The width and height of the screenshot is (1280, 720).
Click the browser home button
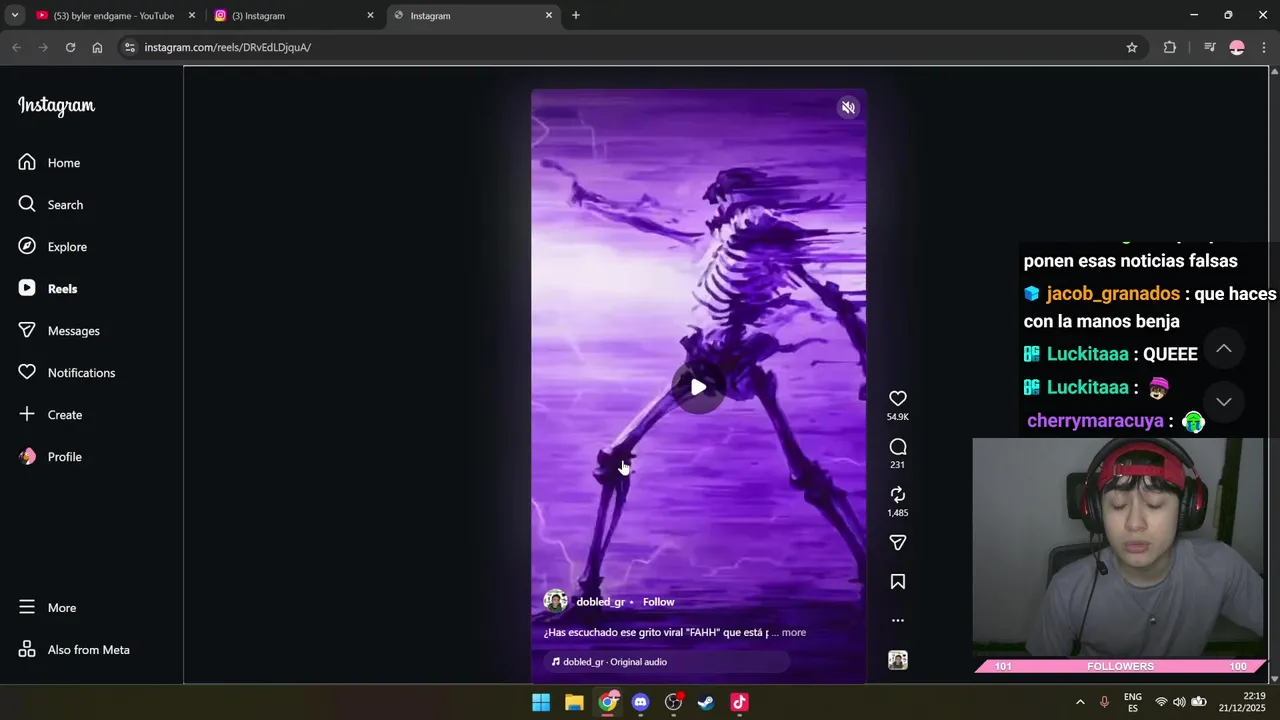[97, 47]
